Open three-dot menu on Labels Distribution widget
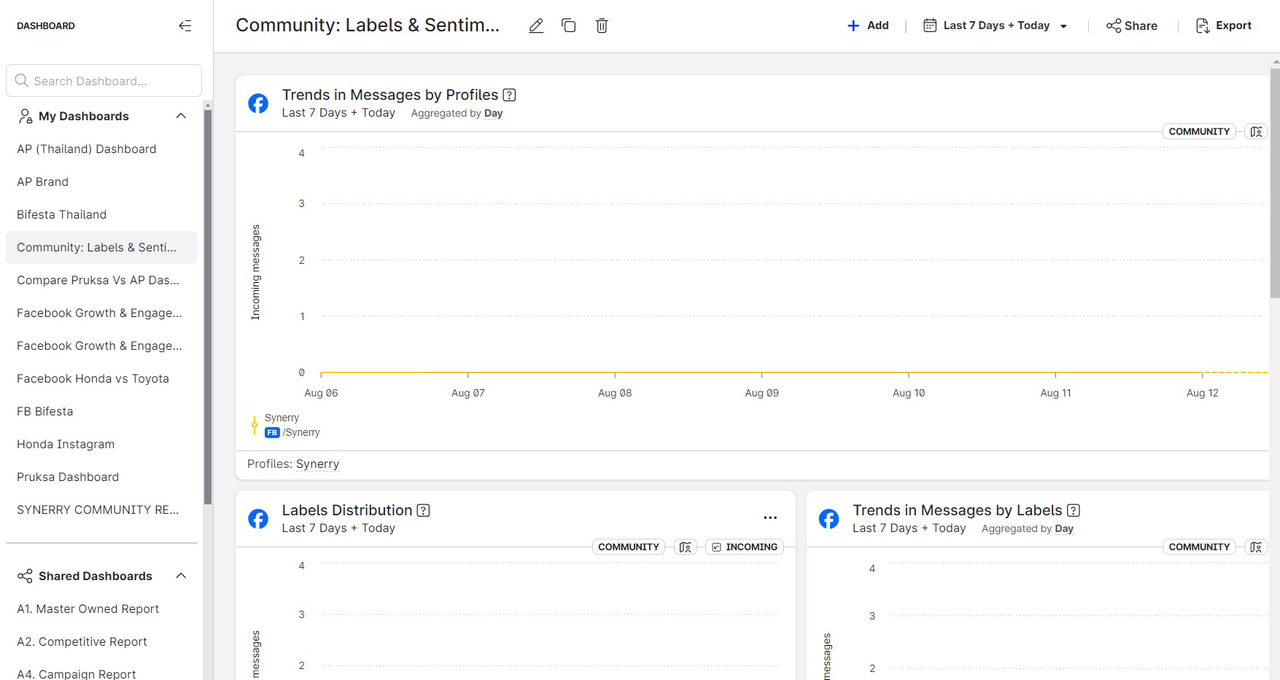The image size is (1280, 680). pos(770,518)
